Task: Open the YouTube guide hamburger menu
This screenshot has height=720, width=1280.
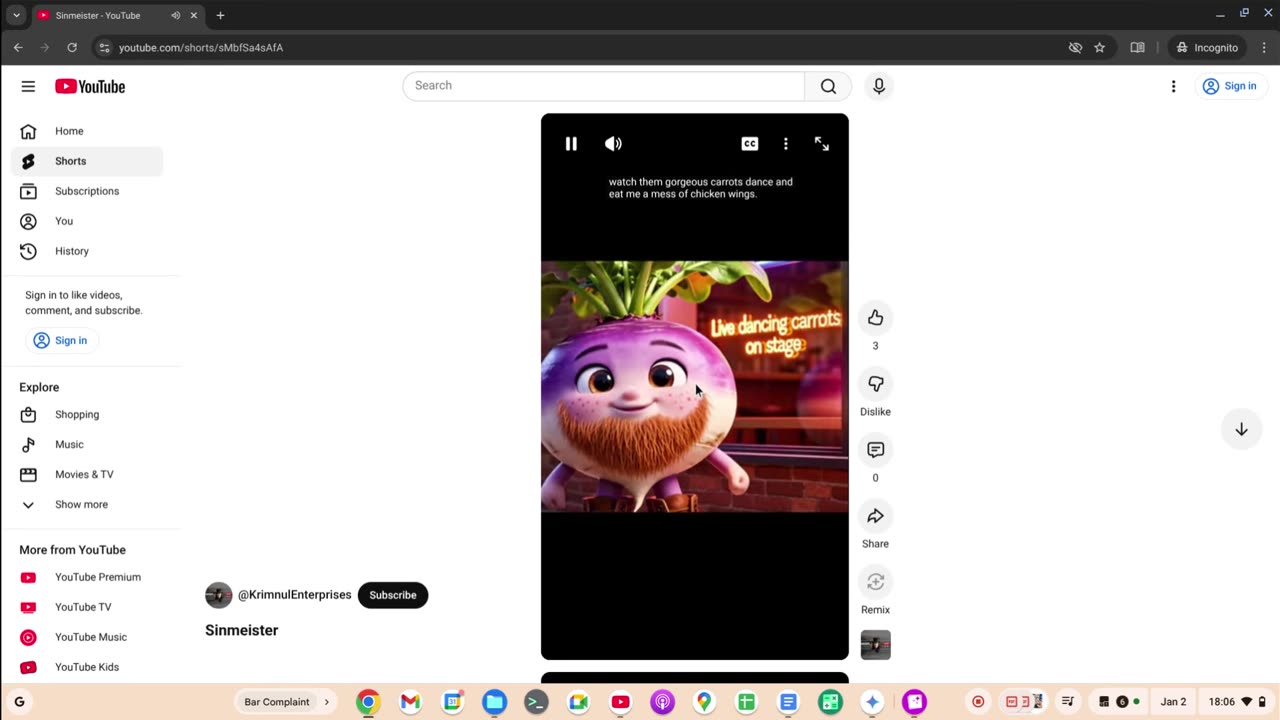Action: pyautogui.click(x=28, y=86)
